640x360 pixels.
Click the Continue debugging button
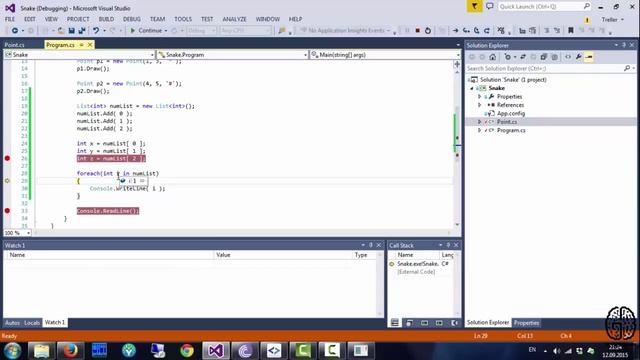tap(146, 31)
